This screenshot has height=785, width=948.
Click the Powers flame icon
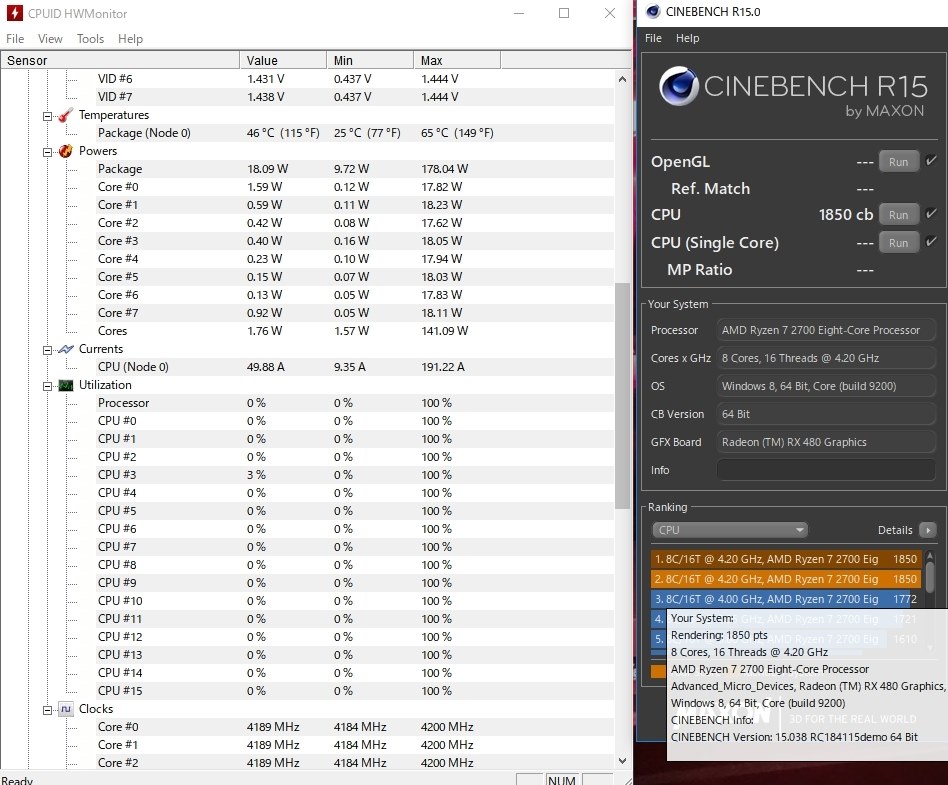(65, 151)
